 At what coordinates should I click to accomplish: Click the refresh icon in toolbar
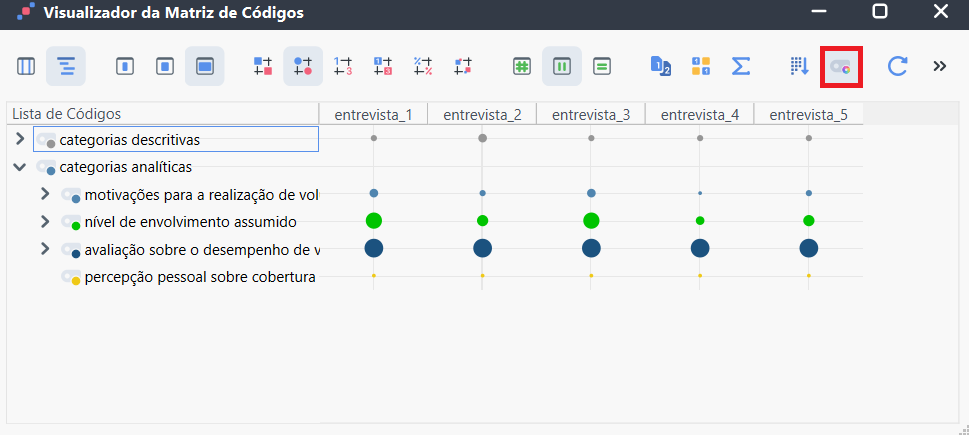click(897, 66)
